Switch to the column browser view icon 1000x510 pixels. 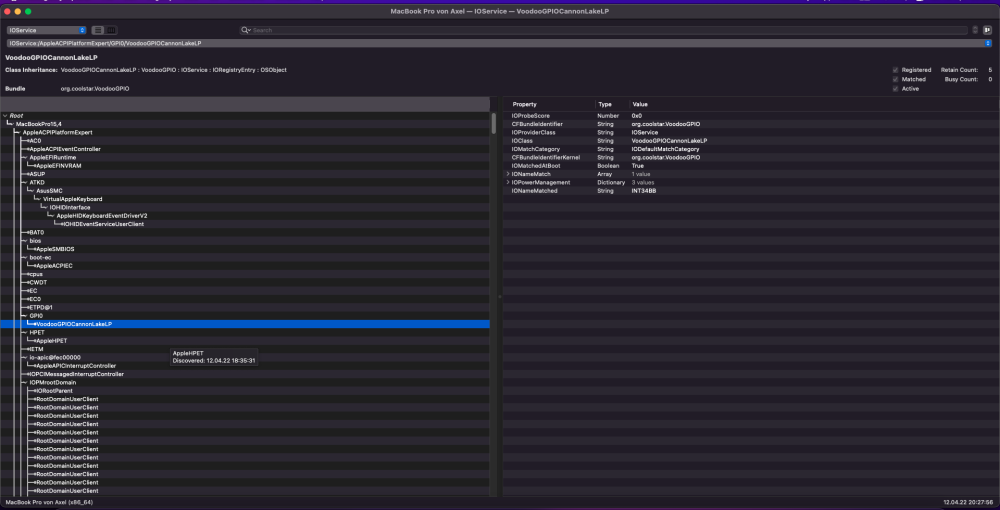point(110,30)
